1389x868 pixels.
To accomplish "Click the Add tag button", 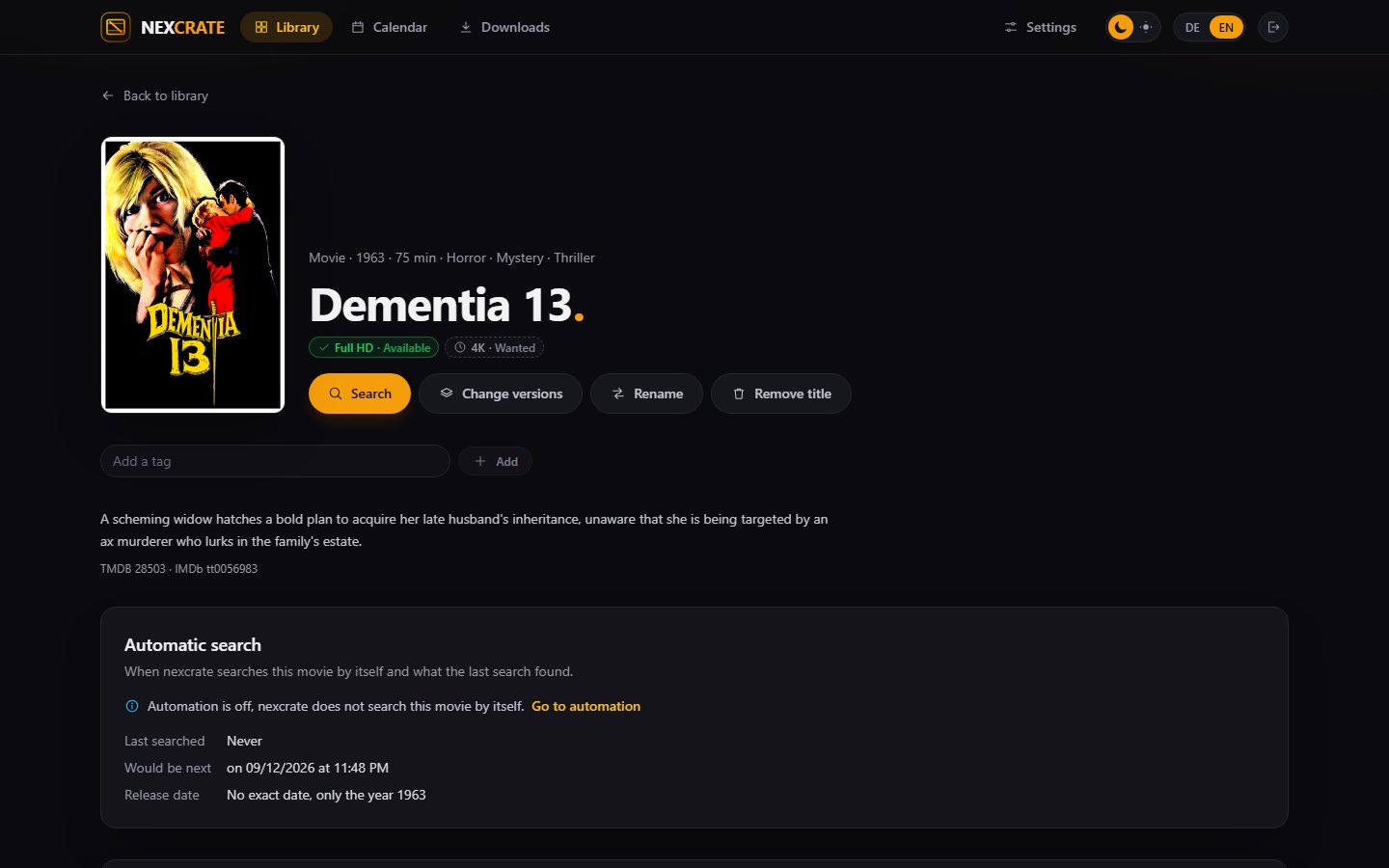I will (x=495, y=461).
